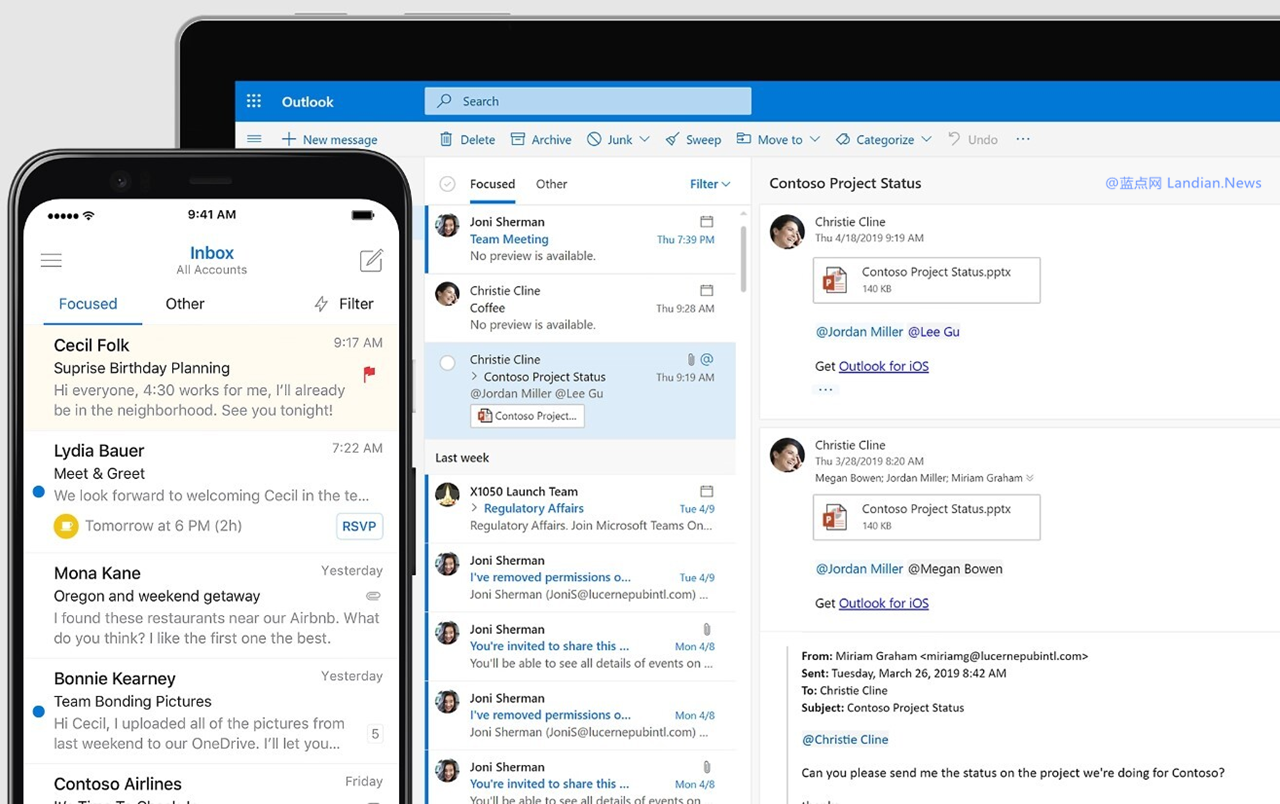Click the Delete trash icon in toolbar

click(x=447, y=139)
